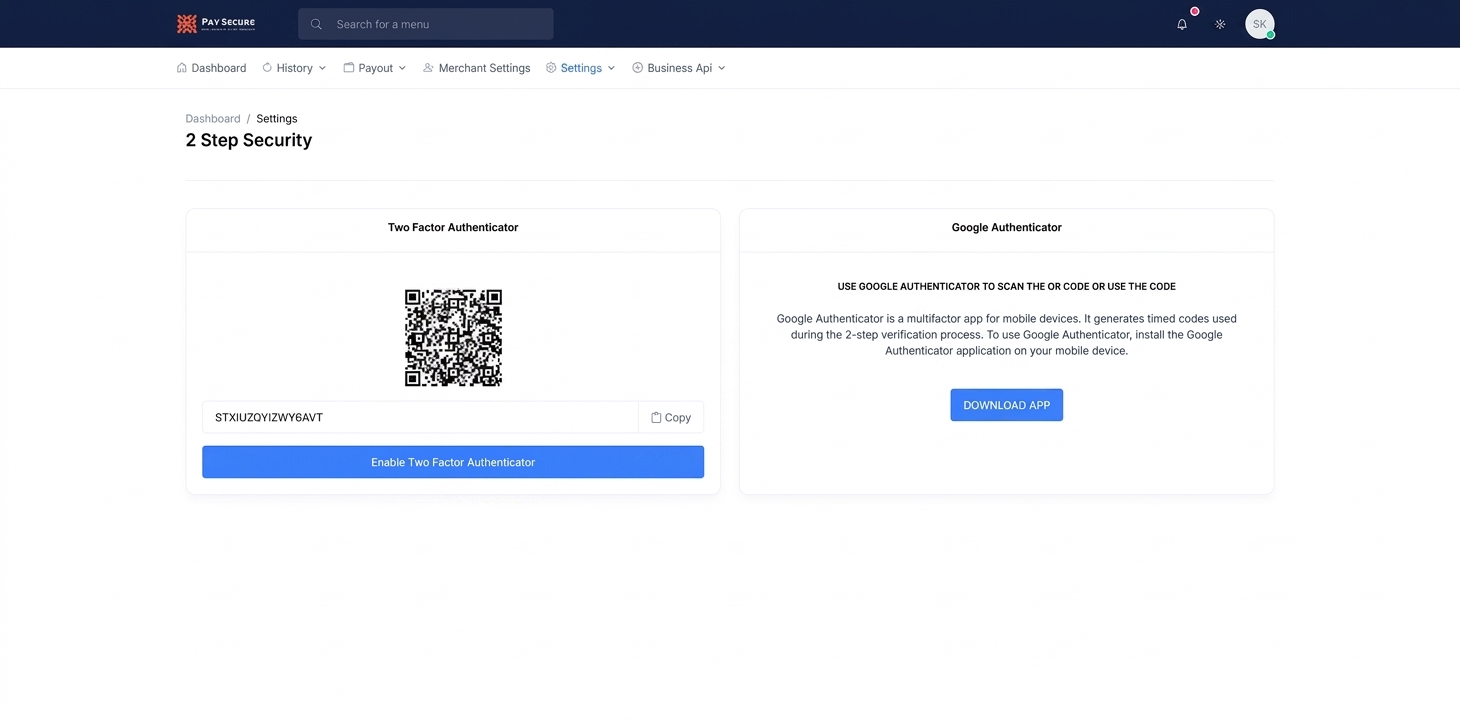Expand the History menu chevron
Viewport: 1460px width, 720px height.
(x=322, y=68)
